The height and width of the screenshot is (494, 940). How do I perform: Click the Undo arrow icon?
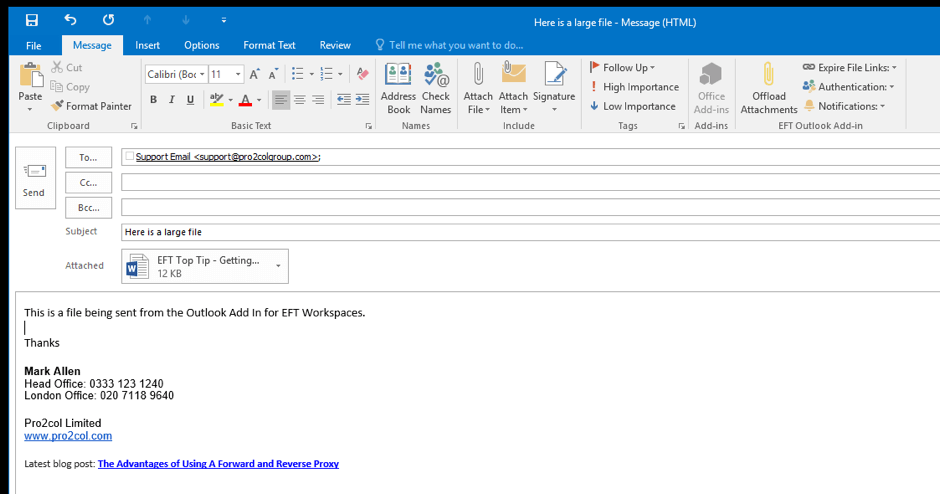tap(70, 20)
